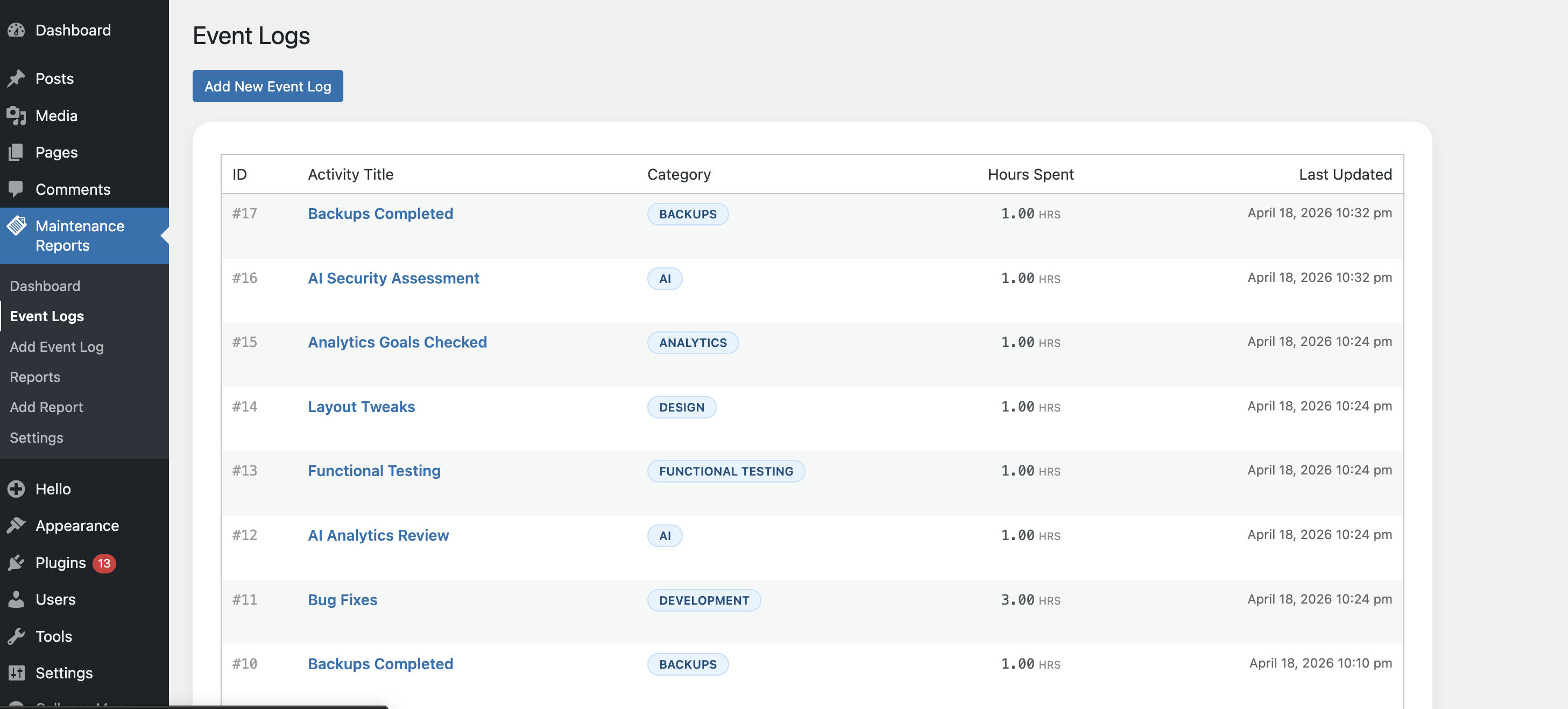
Task: Open the #17 Backups Completed log
Action: pyautogui.click(x=380, y=213)
